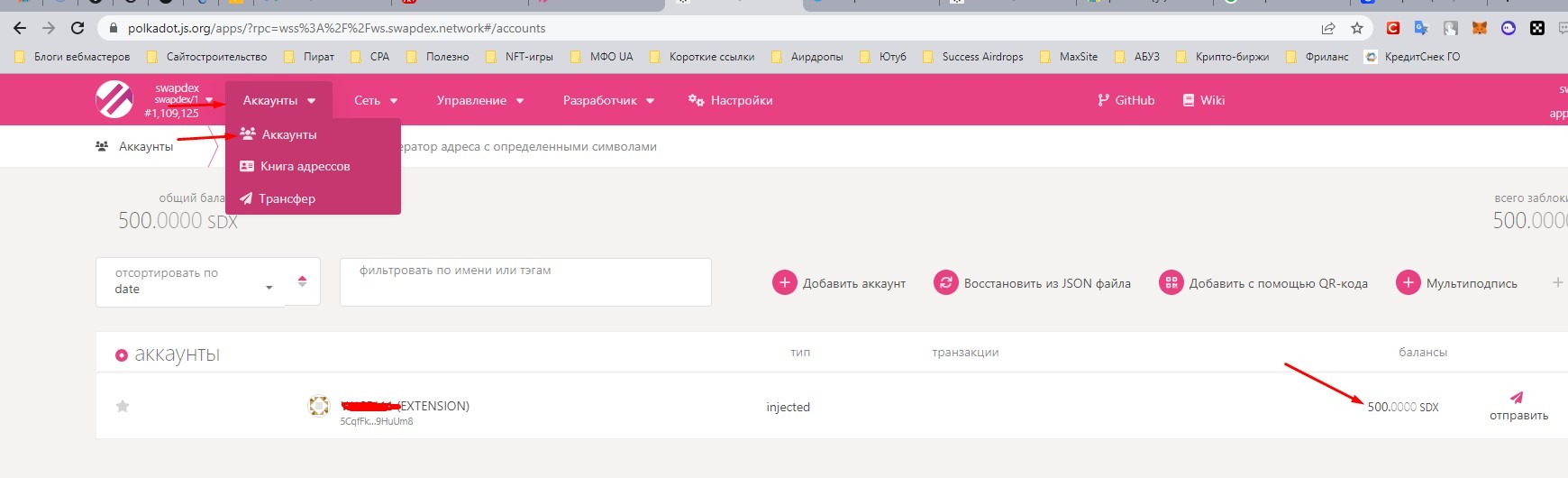Open the Управление dropdown menu
Viewport: 1568px width, 478px height.
pyautogui.click(x=480, y=100)
